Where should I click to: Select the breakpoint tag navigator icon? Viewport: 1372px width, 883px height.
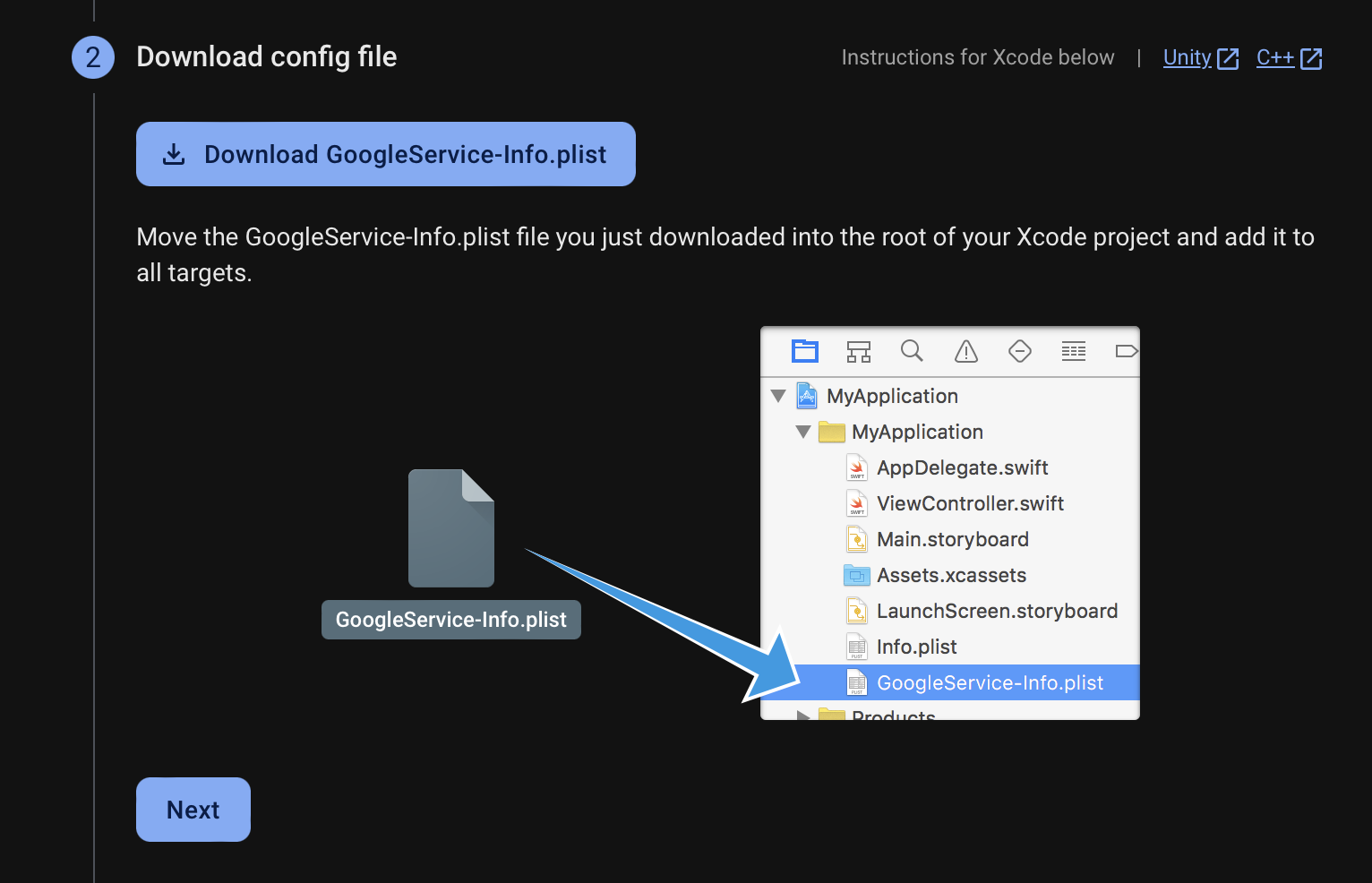click(1125, 351)
